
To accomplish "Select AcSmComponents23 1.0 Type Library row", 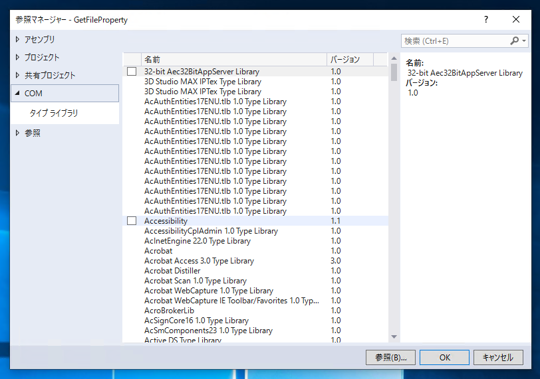I will [x=255, y=330].
